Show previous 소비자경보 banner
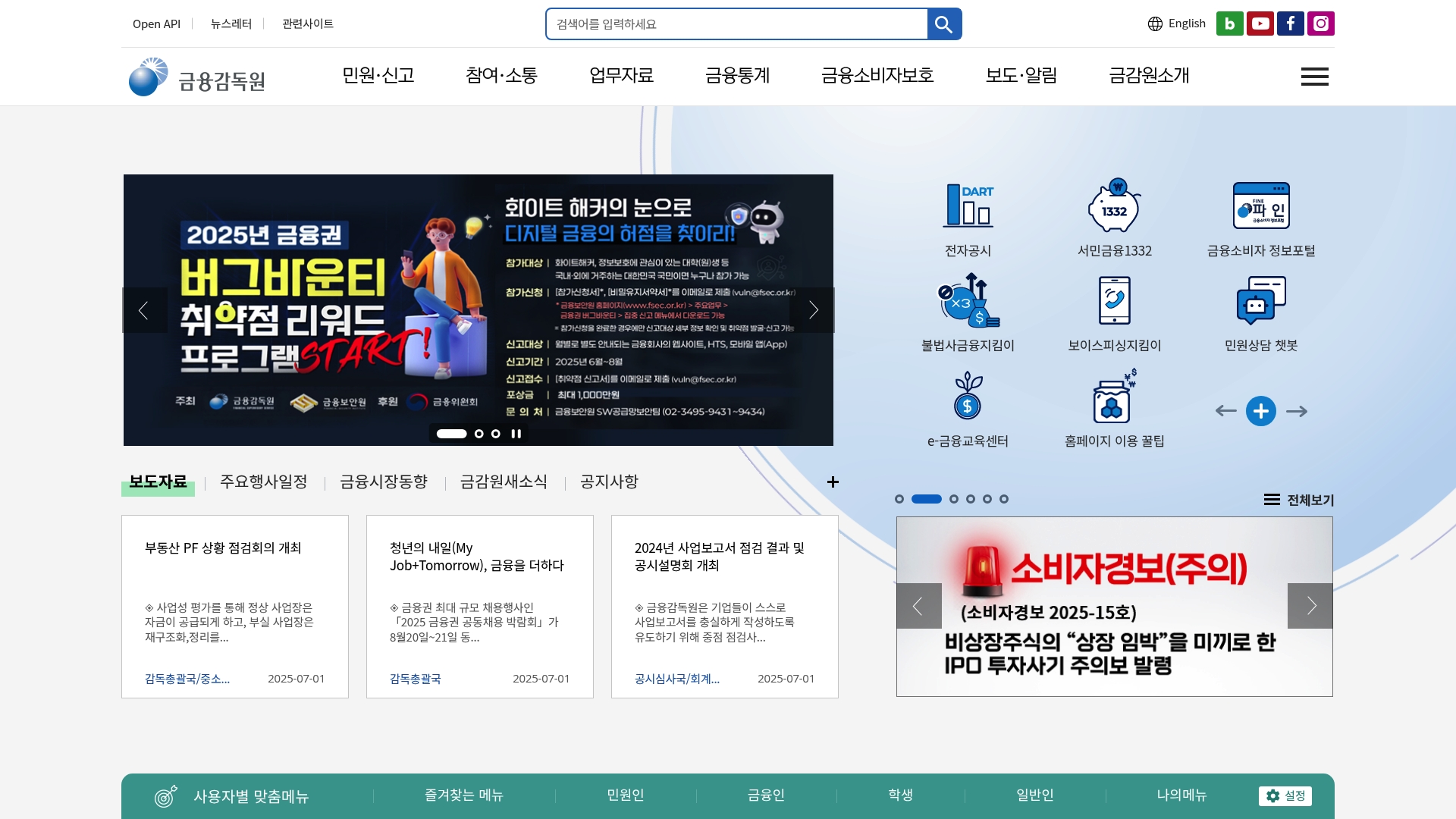Screen dimensions: 1456x819 click(919, 606)
